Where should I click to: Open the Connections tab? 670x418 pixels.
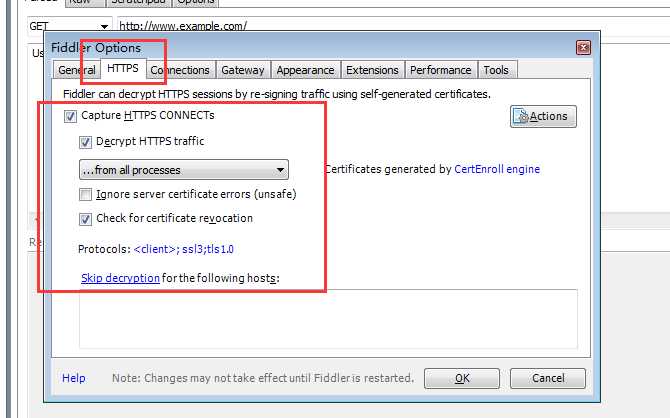(180, 70)
